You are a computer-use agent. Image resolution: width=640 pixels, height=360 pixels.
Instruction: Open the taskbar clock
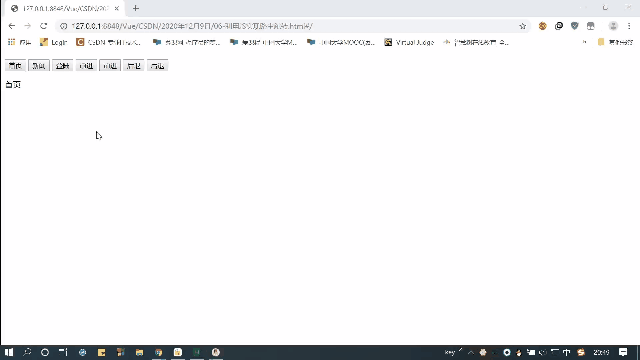602,352
